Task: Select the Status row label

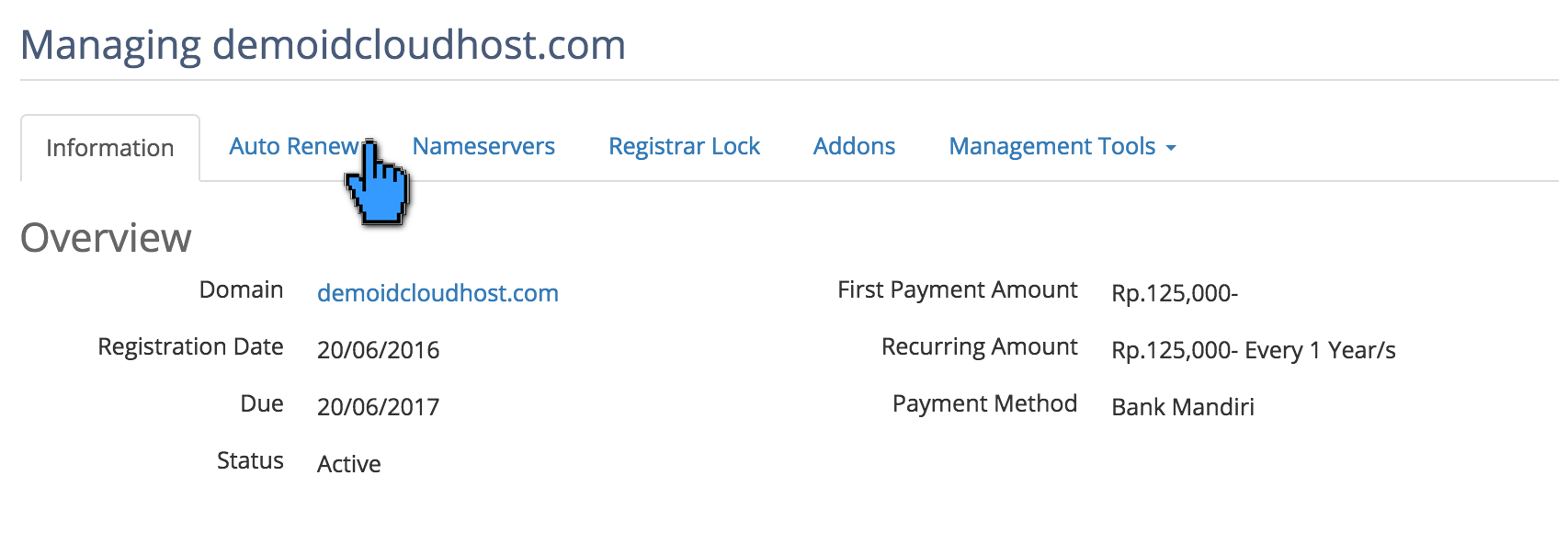Action: coord(250,460)
